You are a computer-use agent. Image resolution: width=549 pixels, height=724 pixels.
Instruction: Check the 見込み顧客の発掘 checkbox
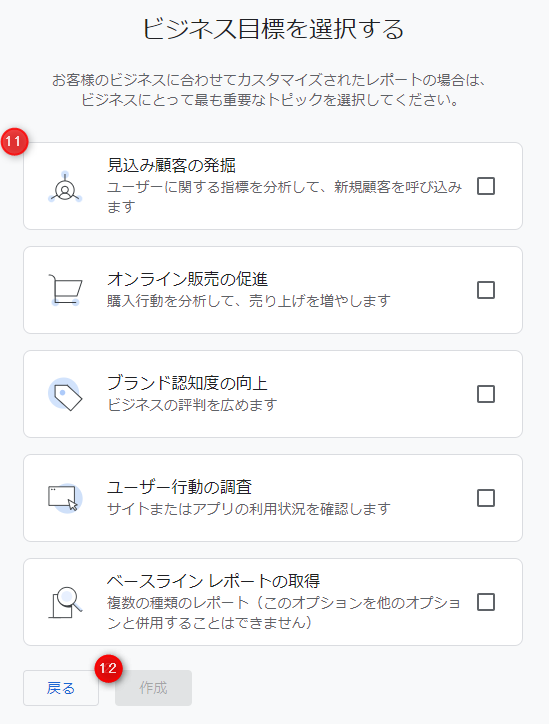[486, 186]
